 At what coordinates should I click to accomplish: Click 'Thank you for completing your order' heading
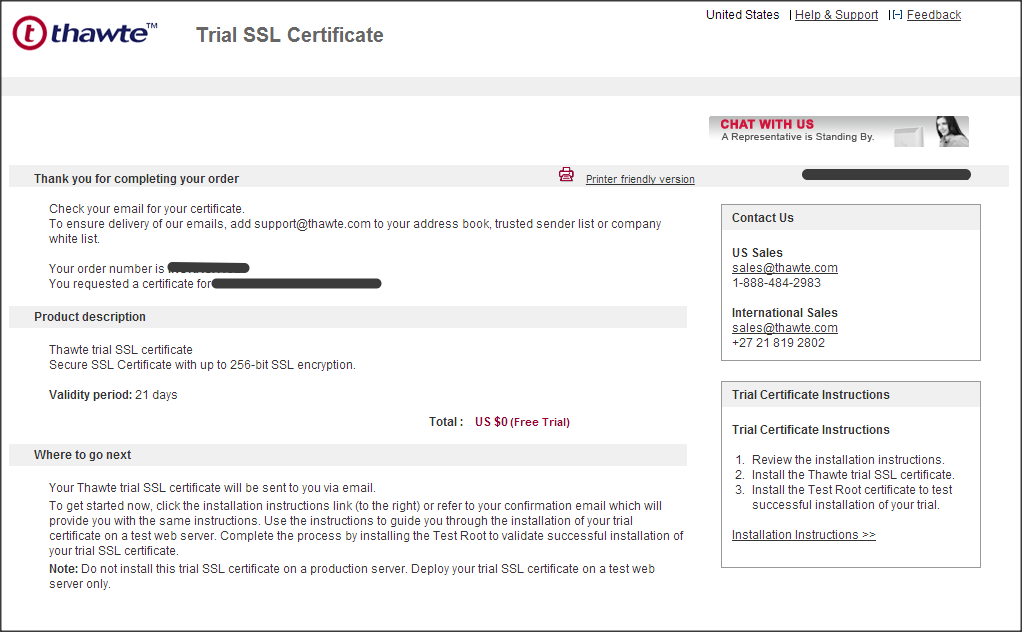click(136, 179)
